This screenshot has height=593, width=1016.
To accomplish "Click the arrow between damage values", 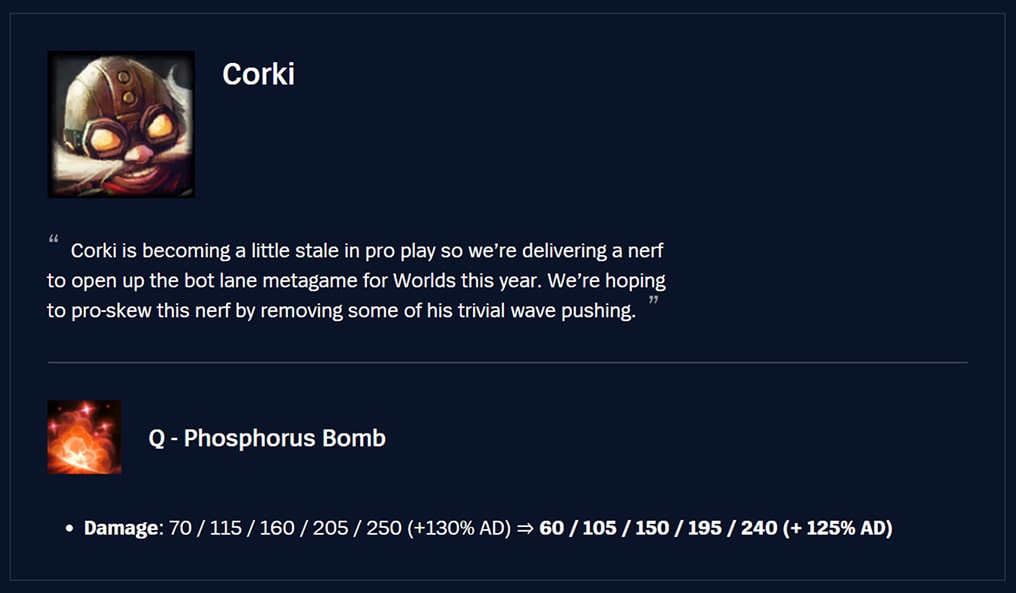I will click(525, 528).
